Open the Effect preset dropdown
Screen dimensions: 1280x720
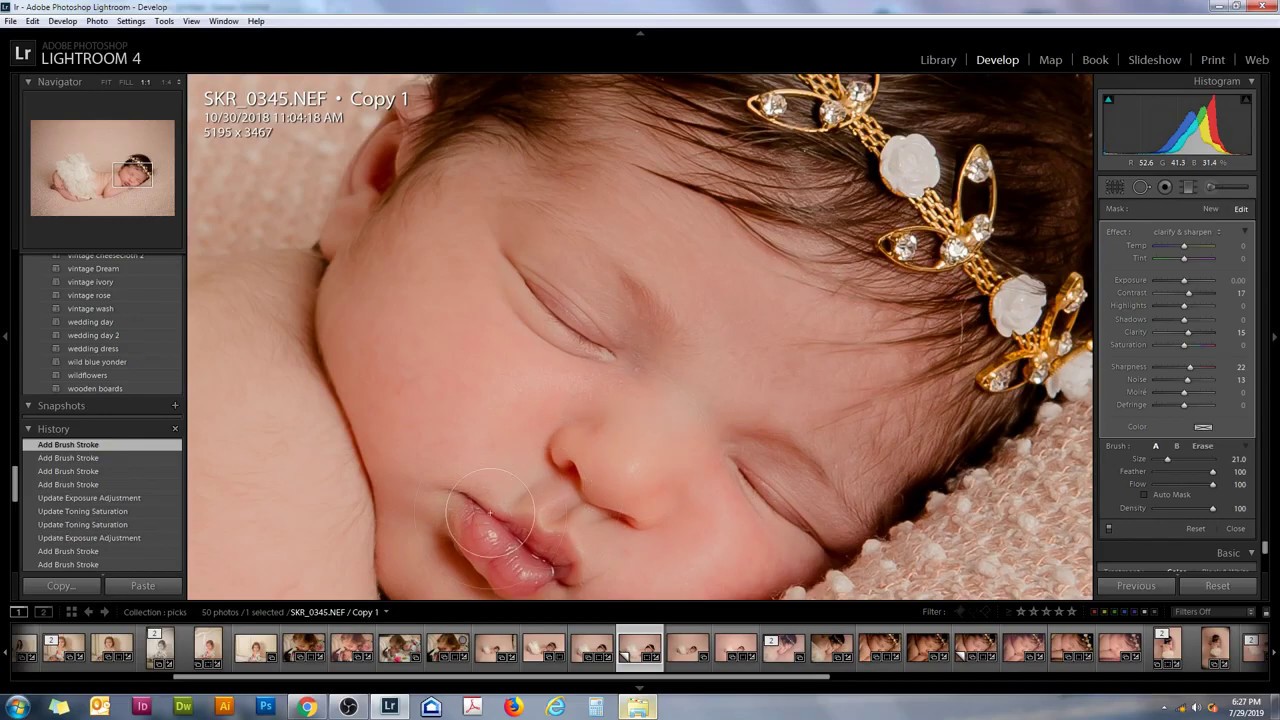coord(1187,232)
